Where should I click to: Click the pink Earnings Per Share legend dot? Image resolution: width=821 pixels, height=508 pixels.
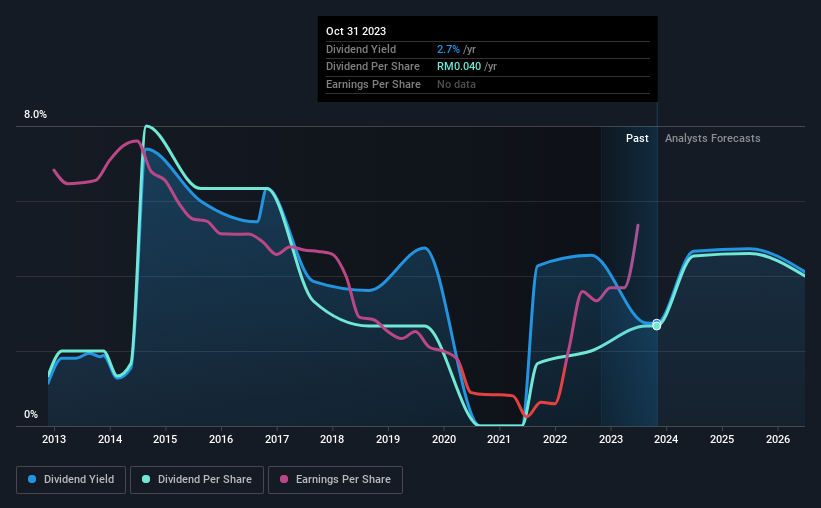(284, 479)
